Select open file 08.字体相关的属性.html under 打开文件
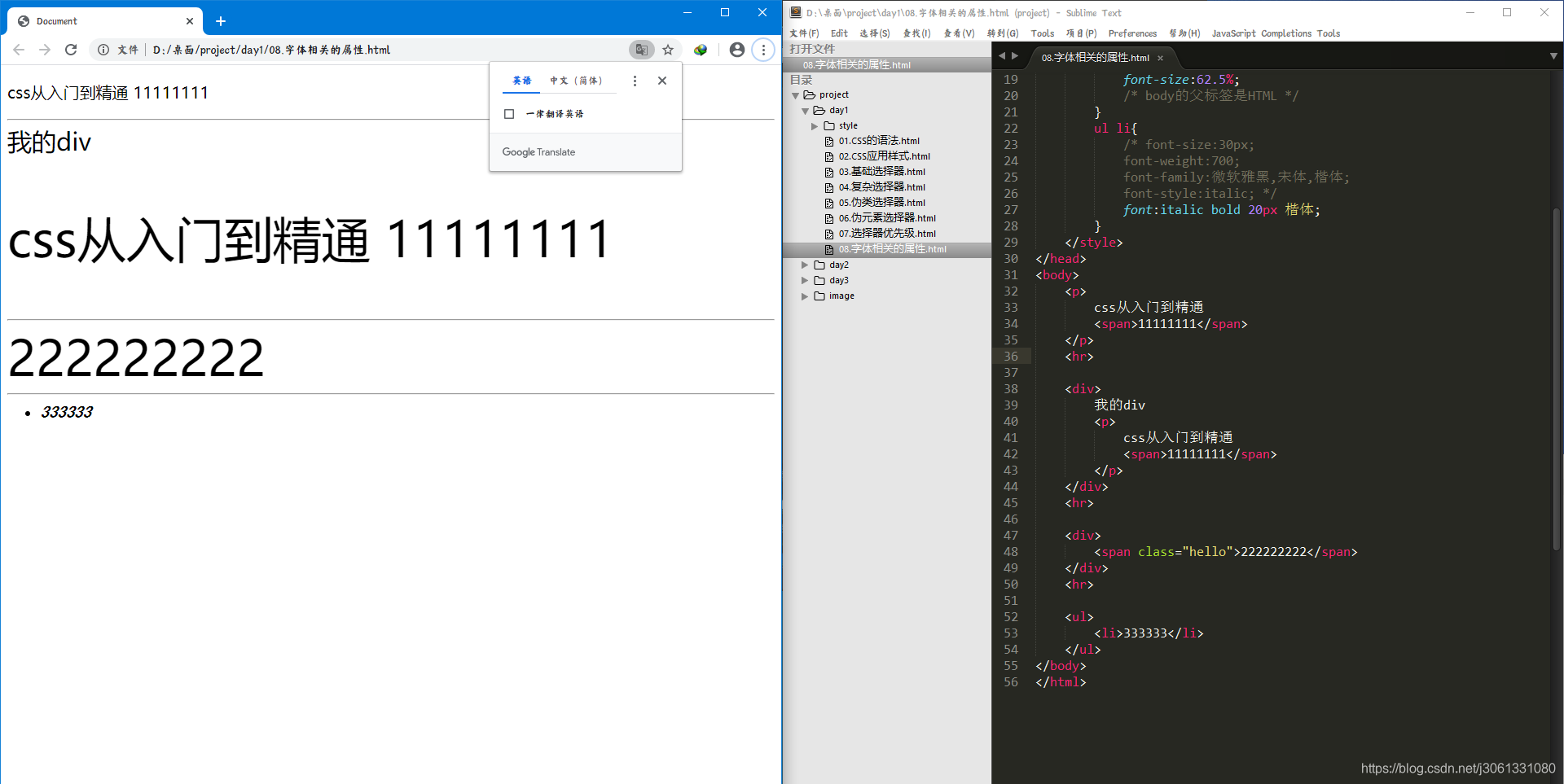This screenshot has width=1564, height=784. pos(856,65)
